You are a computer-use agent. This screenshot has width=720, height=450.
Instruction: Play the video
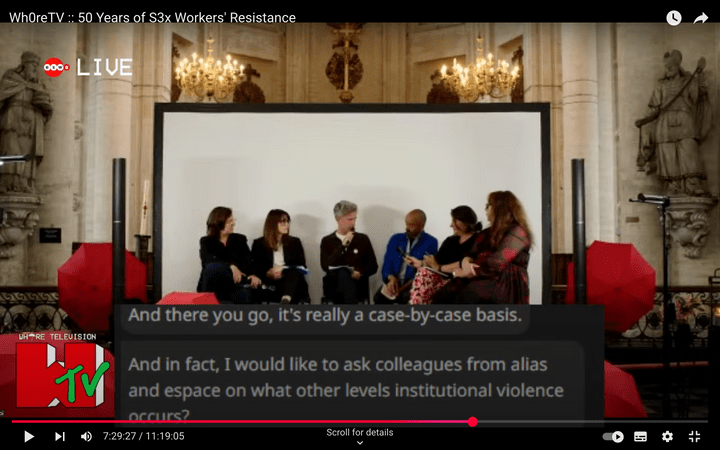tap(29, 436)
